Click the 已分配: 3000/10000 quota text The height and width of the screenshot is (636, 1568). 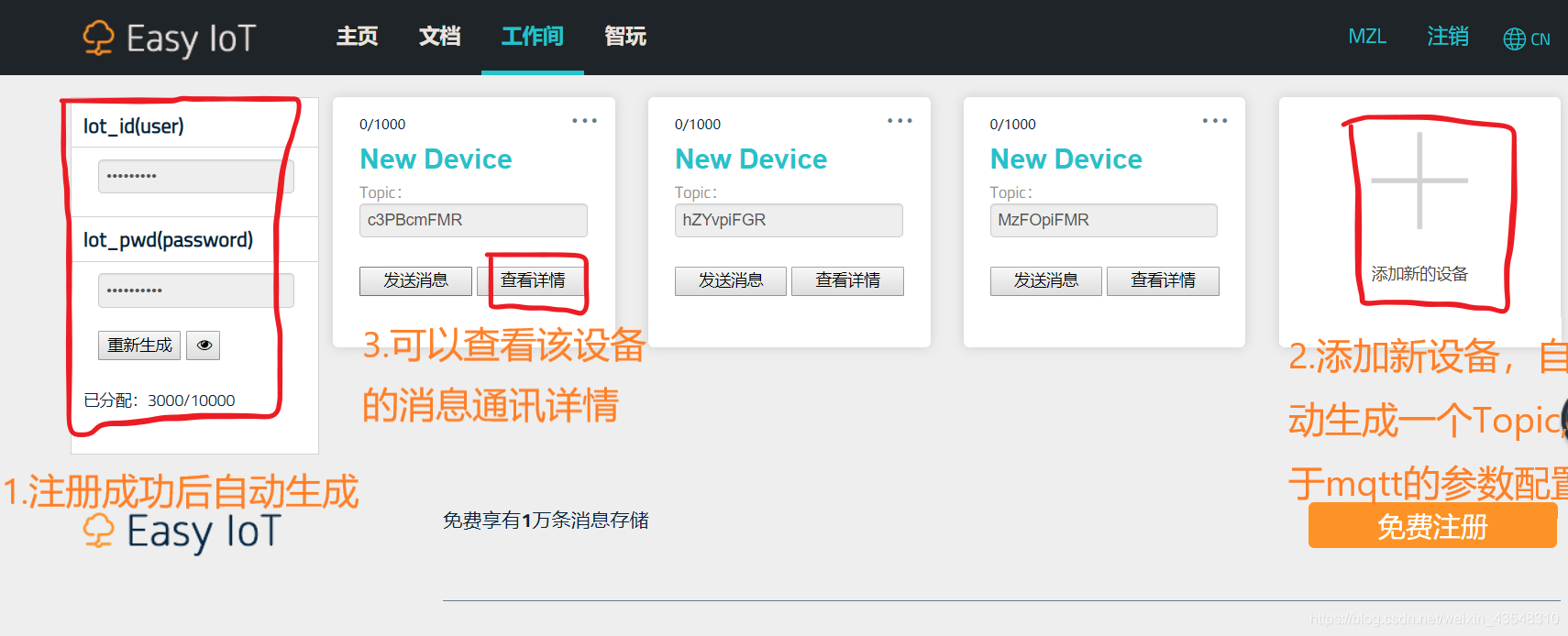click(160, 400)
